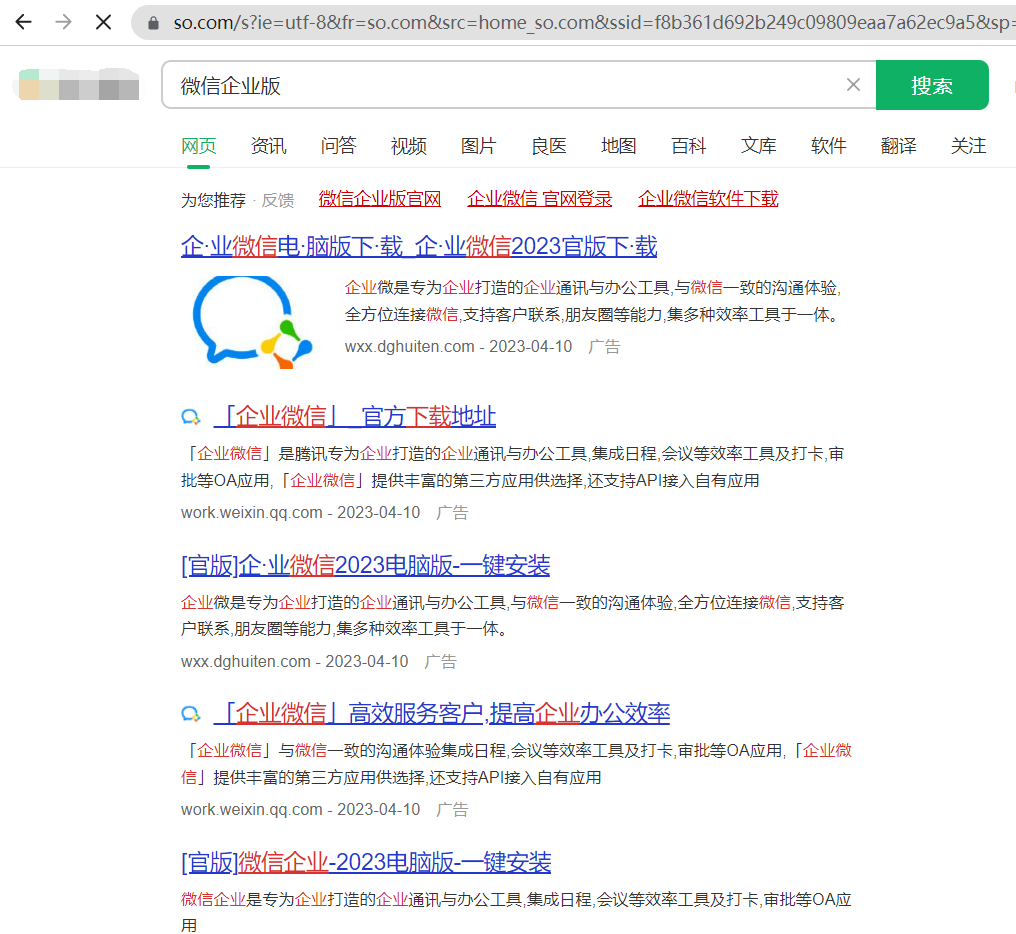Go back with the browser back arrow
Screen dimensions: 1016x934
click(23, 23)
